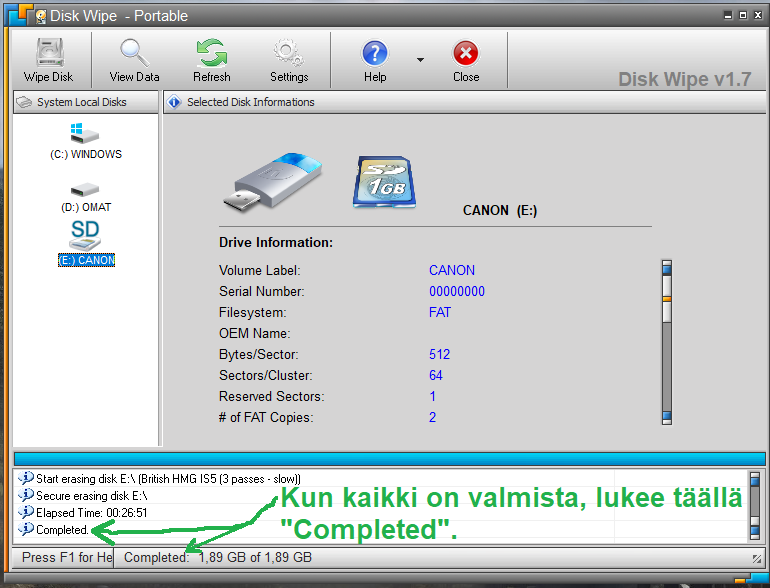
Task: Click the USB flash drive image
Action: [x=273, y=182]
